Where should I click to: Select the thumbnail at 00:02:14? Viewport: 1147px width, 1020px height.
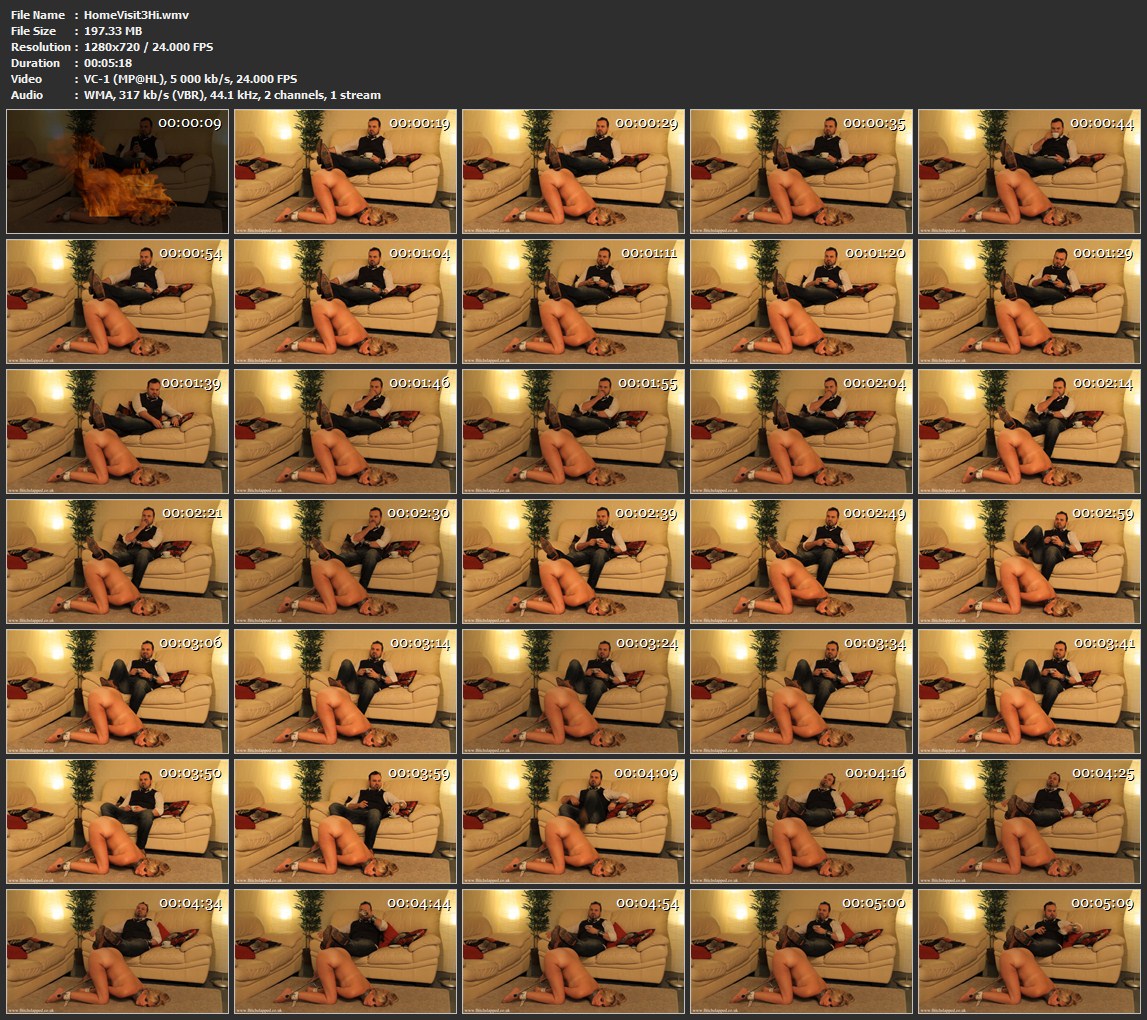click(x=1029, y=432)
